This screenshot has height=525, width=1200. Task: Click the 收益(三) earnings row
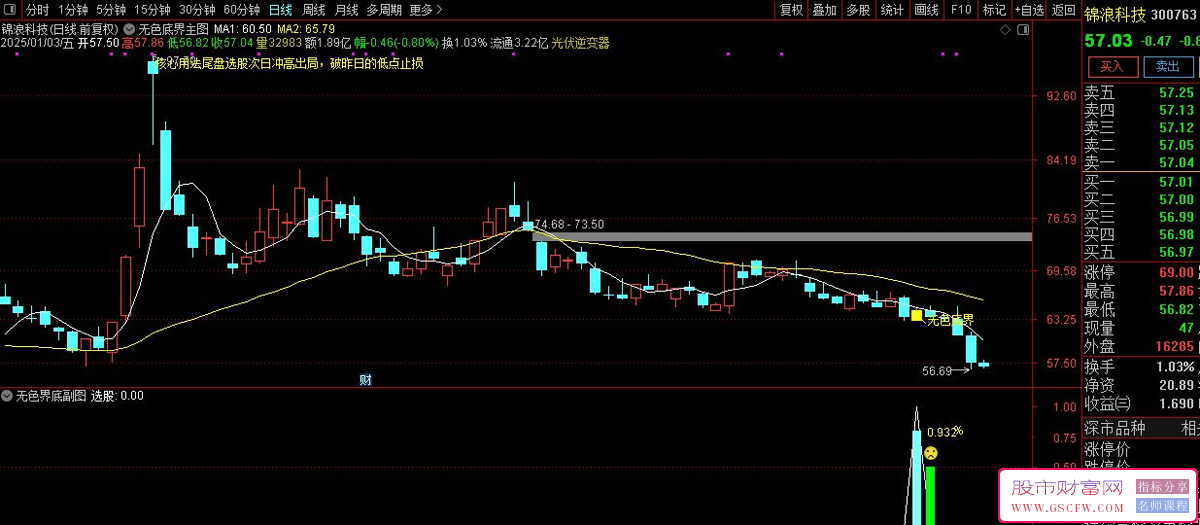(1142, 404)
